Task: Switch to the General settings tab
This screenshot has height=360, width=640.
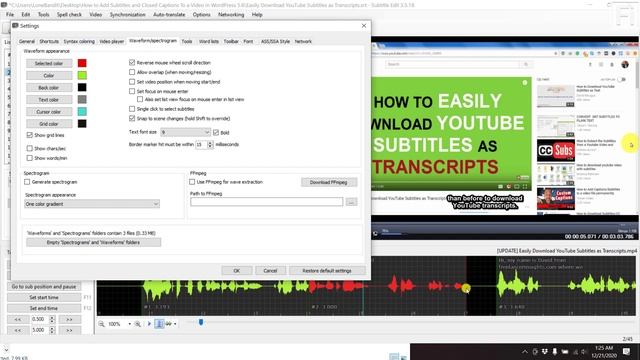Action: pos(27,41)
